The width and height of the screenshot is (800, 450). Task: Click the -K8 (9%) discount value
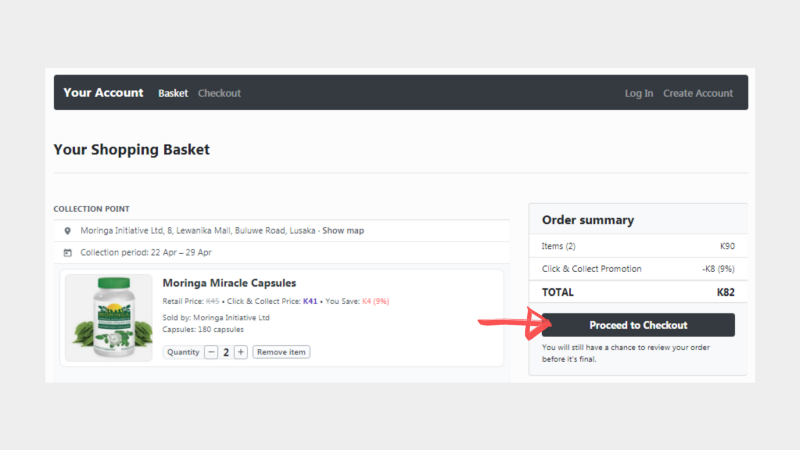pos(718,269)
